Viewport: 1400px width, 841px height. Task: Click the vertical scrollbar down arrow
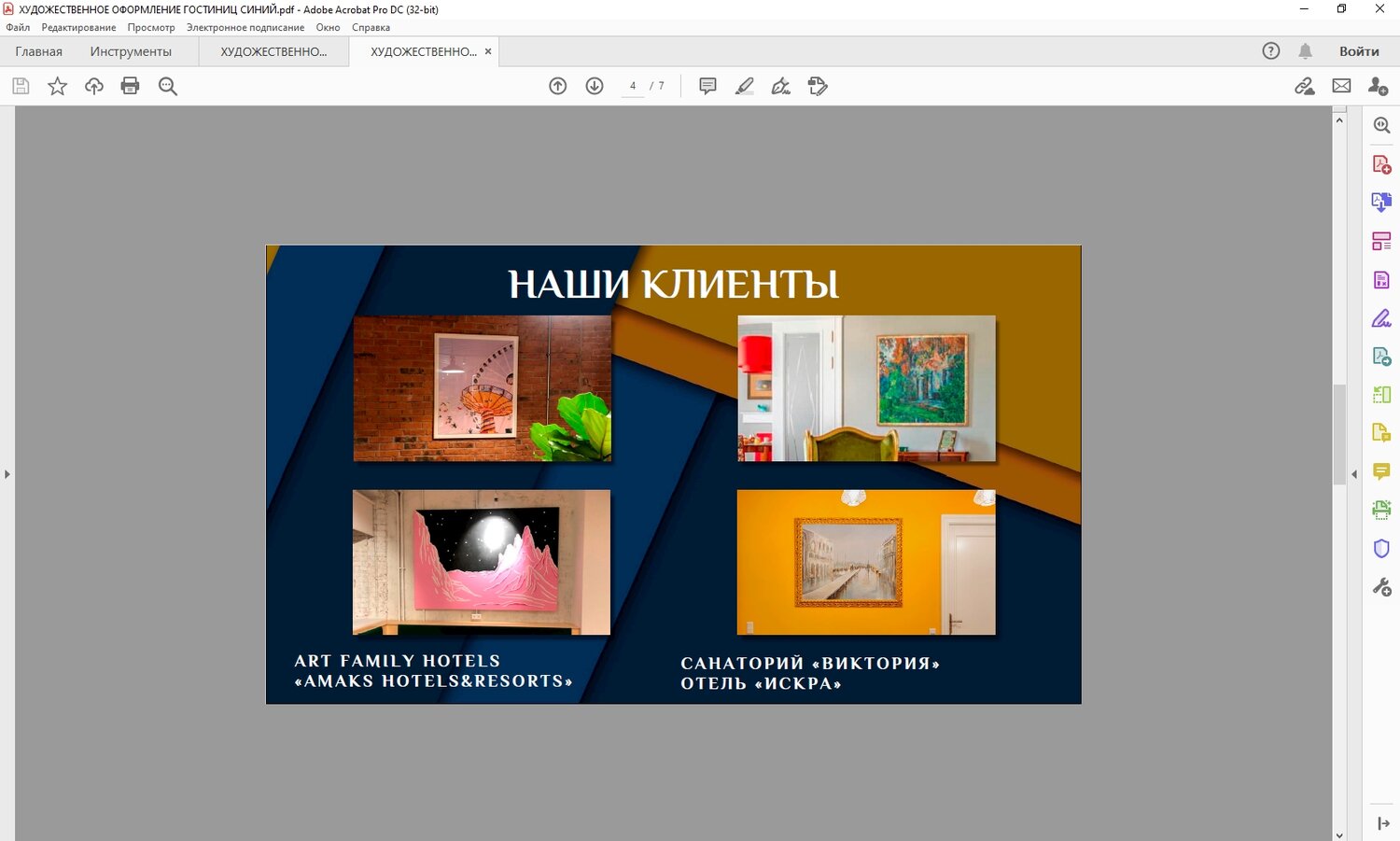pos(1339,834)
